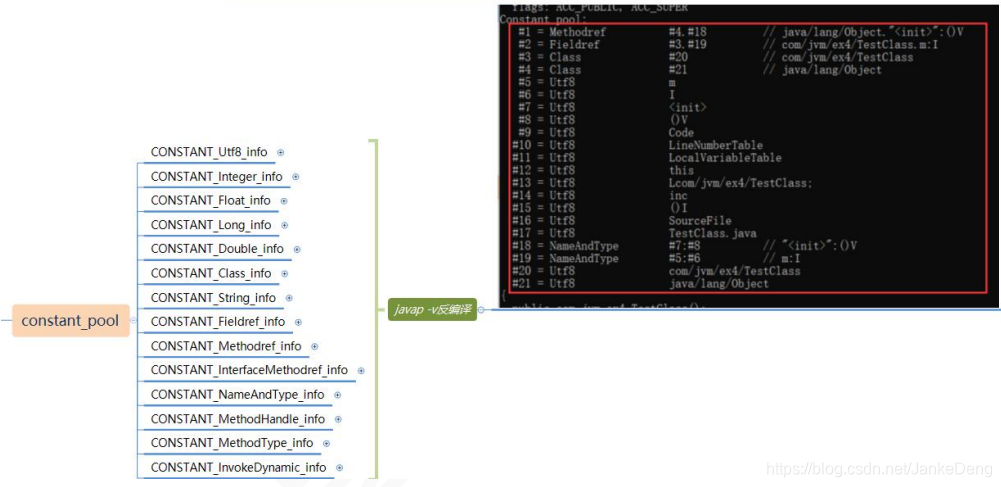Expand the CONSTANT_Fieldref_info node

coord(298,322)
